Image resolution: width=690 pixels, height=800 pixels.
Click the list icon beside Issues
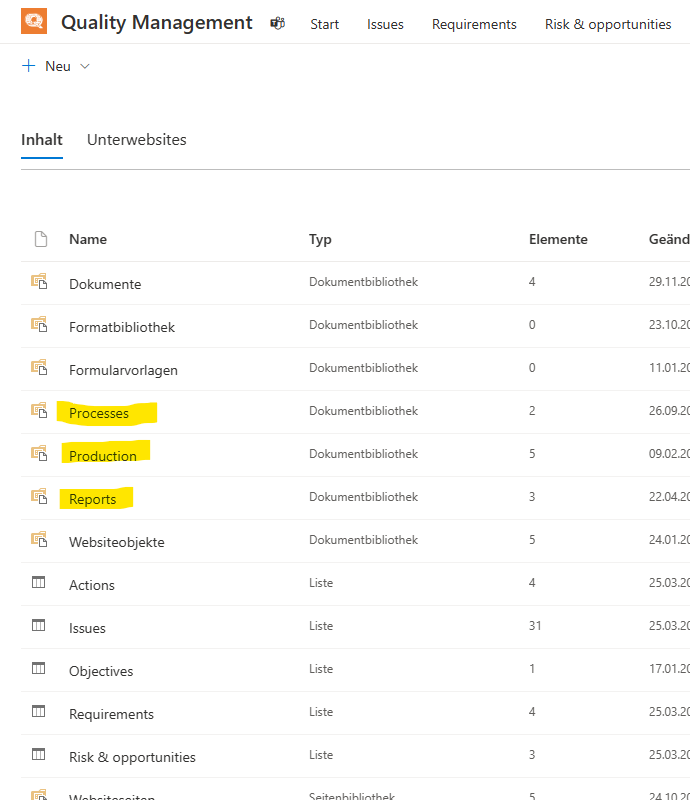(x=40, y=626)
